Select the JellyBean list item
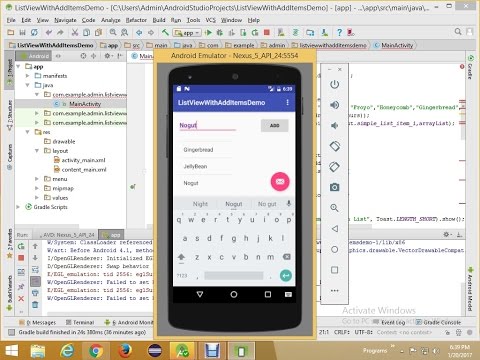Image resolution: width=480 pixels, height=360 pixels. coord(204,166)
